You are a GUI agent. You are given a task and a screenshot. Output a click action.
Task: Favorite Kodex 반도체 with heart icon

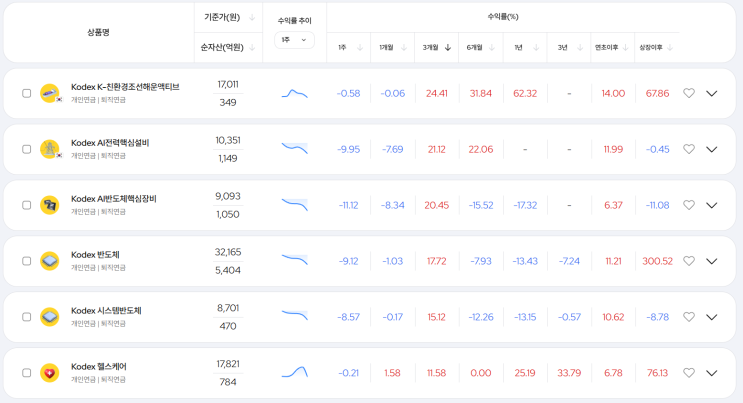coord(689,261)
